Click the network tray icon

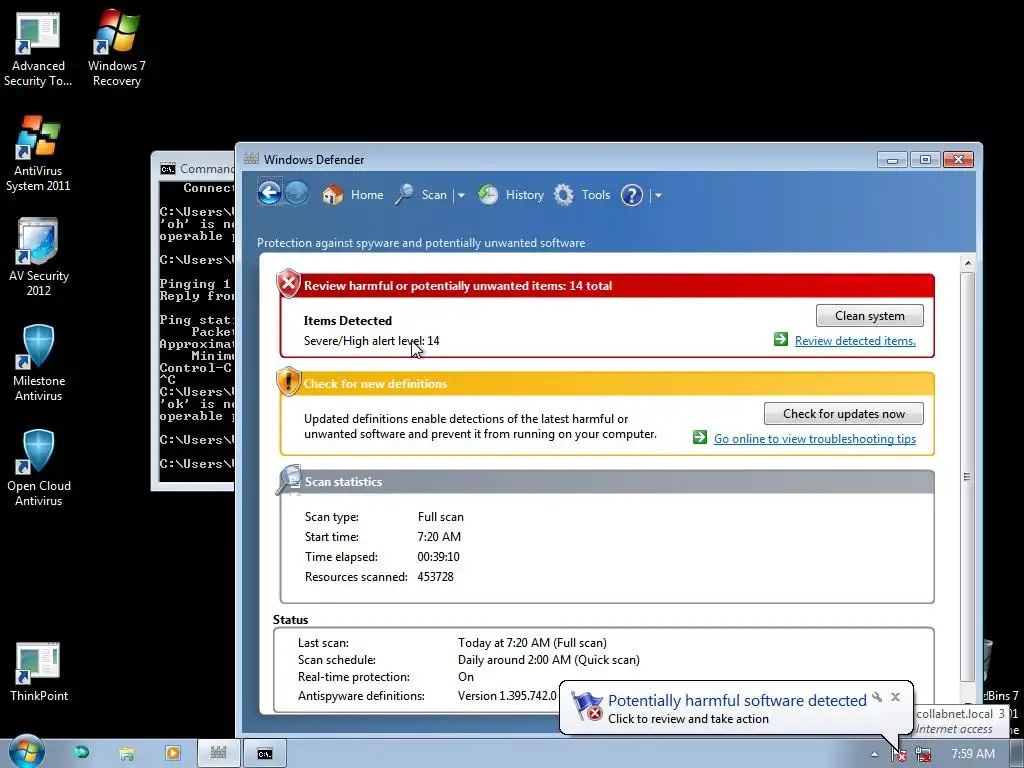click(x=923, y=754)
